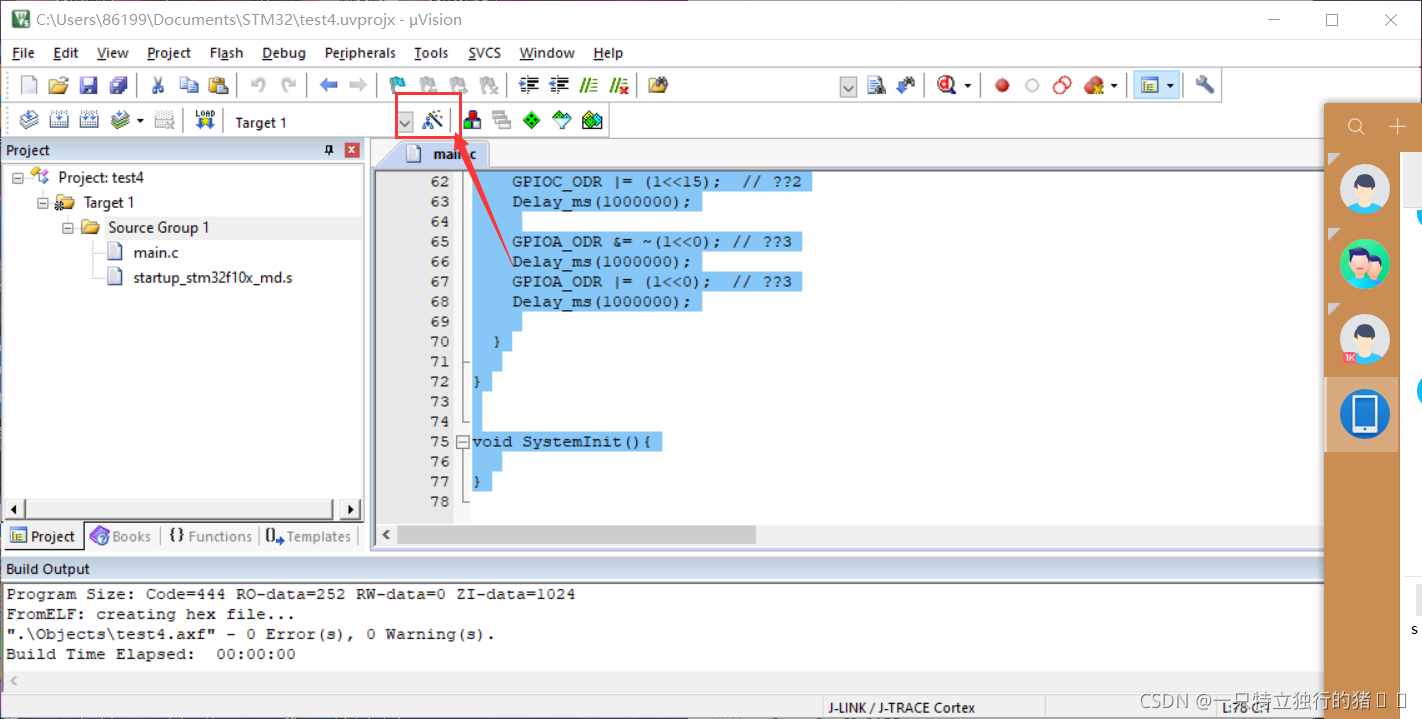
Task: Kill all breakpoints icon
Action: point(1093,85)
